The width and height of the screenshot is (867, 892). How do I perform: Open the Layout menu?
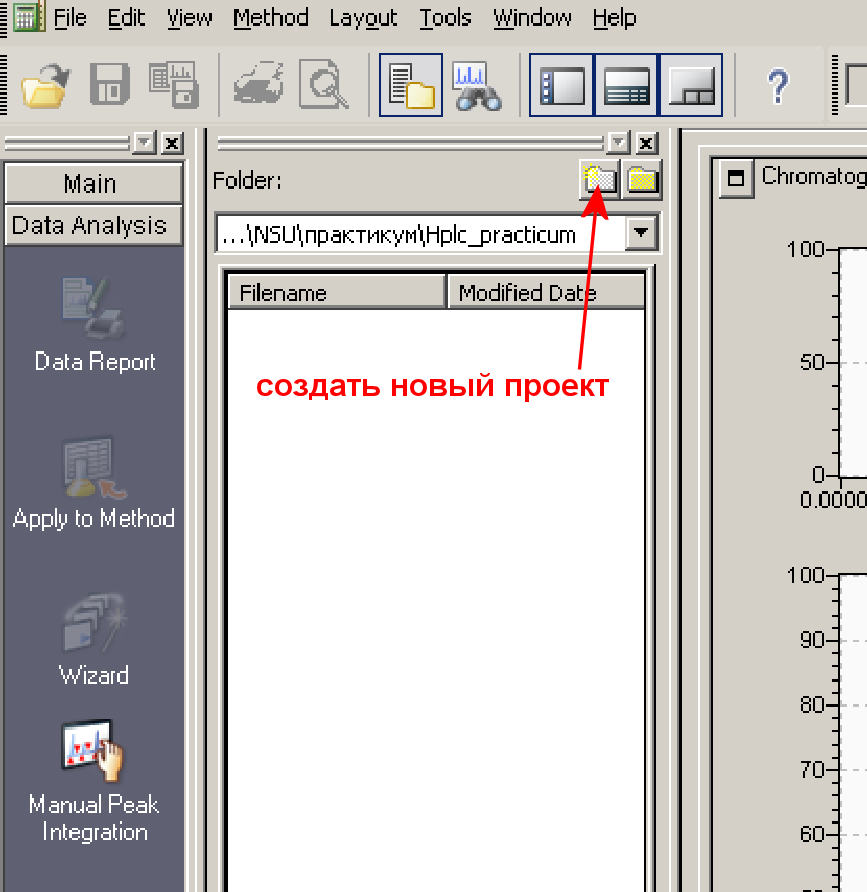[x=364, y=18]
